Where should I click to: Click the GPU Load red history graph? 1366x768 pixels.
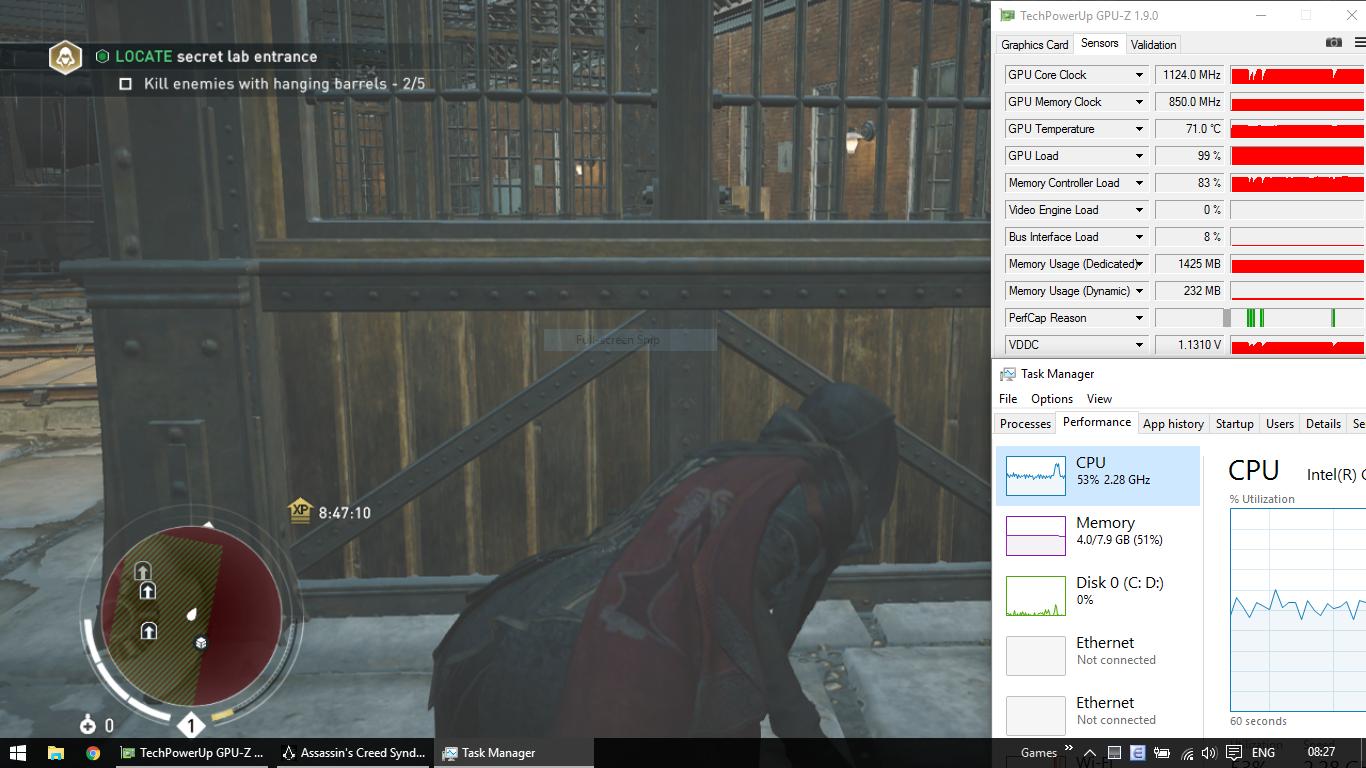[x=1298, y=156]
